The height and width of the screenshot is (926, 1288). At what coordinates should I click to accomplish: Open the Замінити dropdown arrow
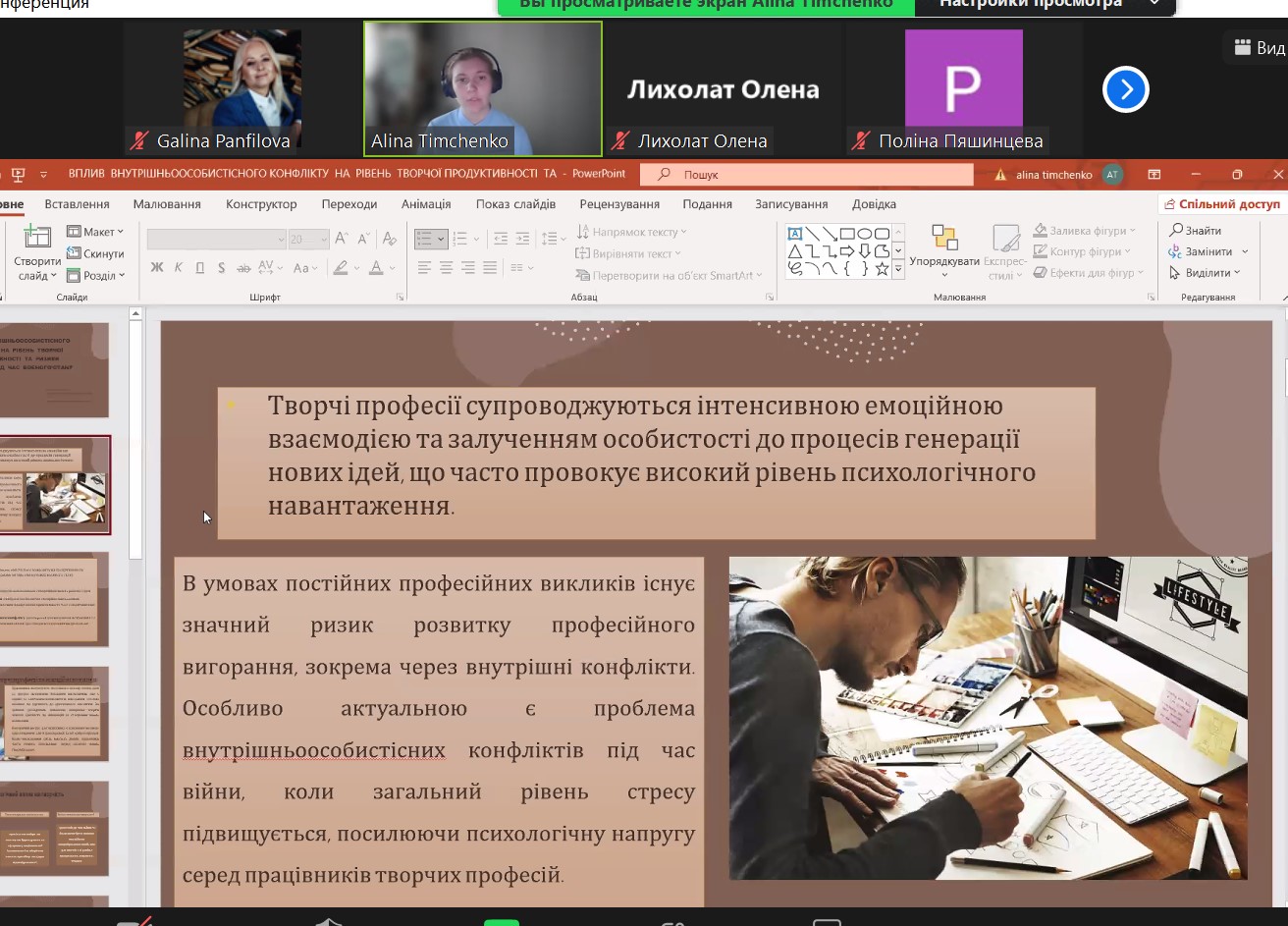coord(1245,252)
